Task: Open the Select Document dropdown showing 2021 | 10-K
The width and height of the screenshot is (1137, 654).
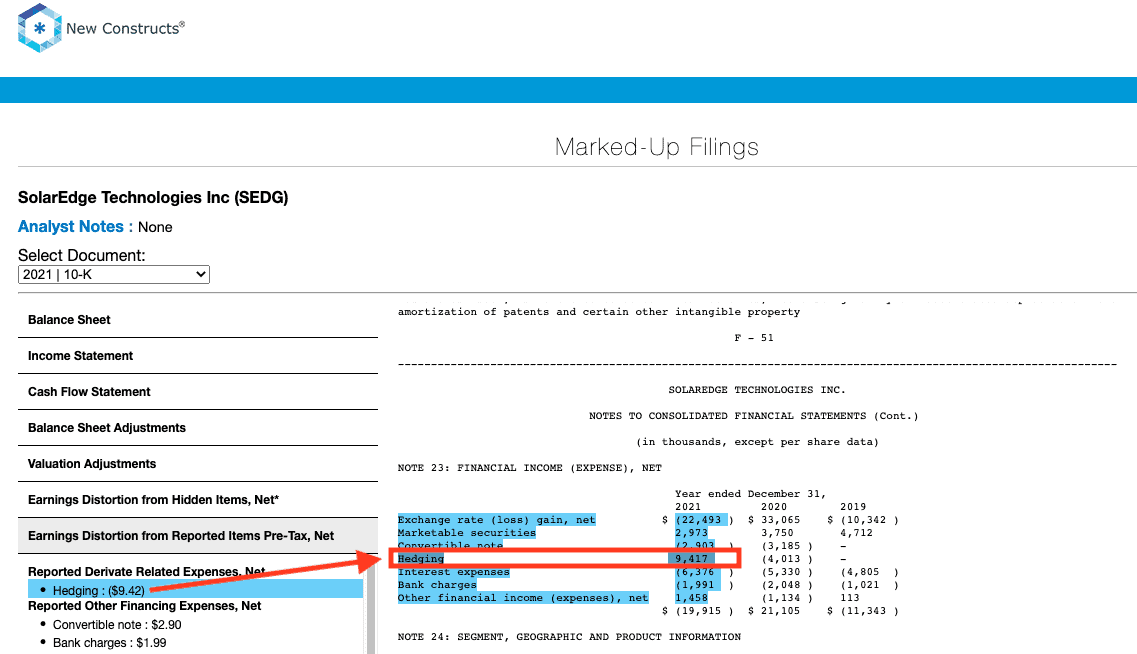Action: tap(114, 275)
